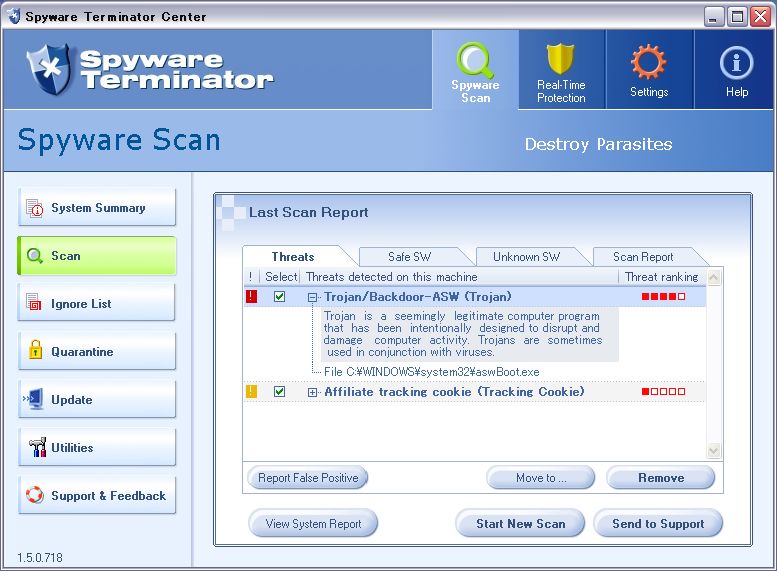Collapse the Trojan/Backdoor-ASW threat details
The height and width of the screenshot is (571, 777).
click(313, 297)
